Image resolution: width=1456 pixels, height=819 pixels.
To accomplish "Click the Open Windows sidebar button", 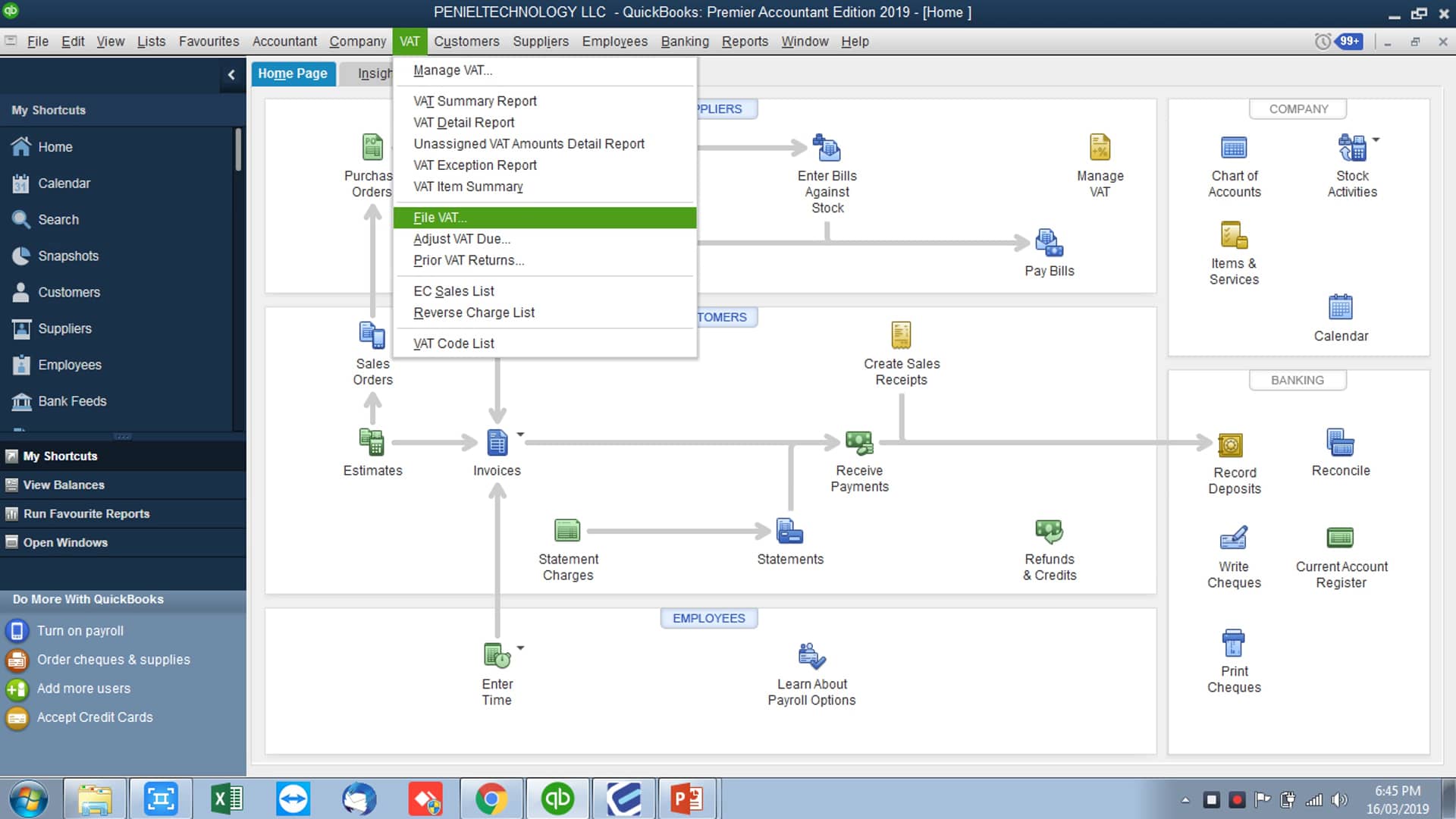I will [x=123, y=542].
